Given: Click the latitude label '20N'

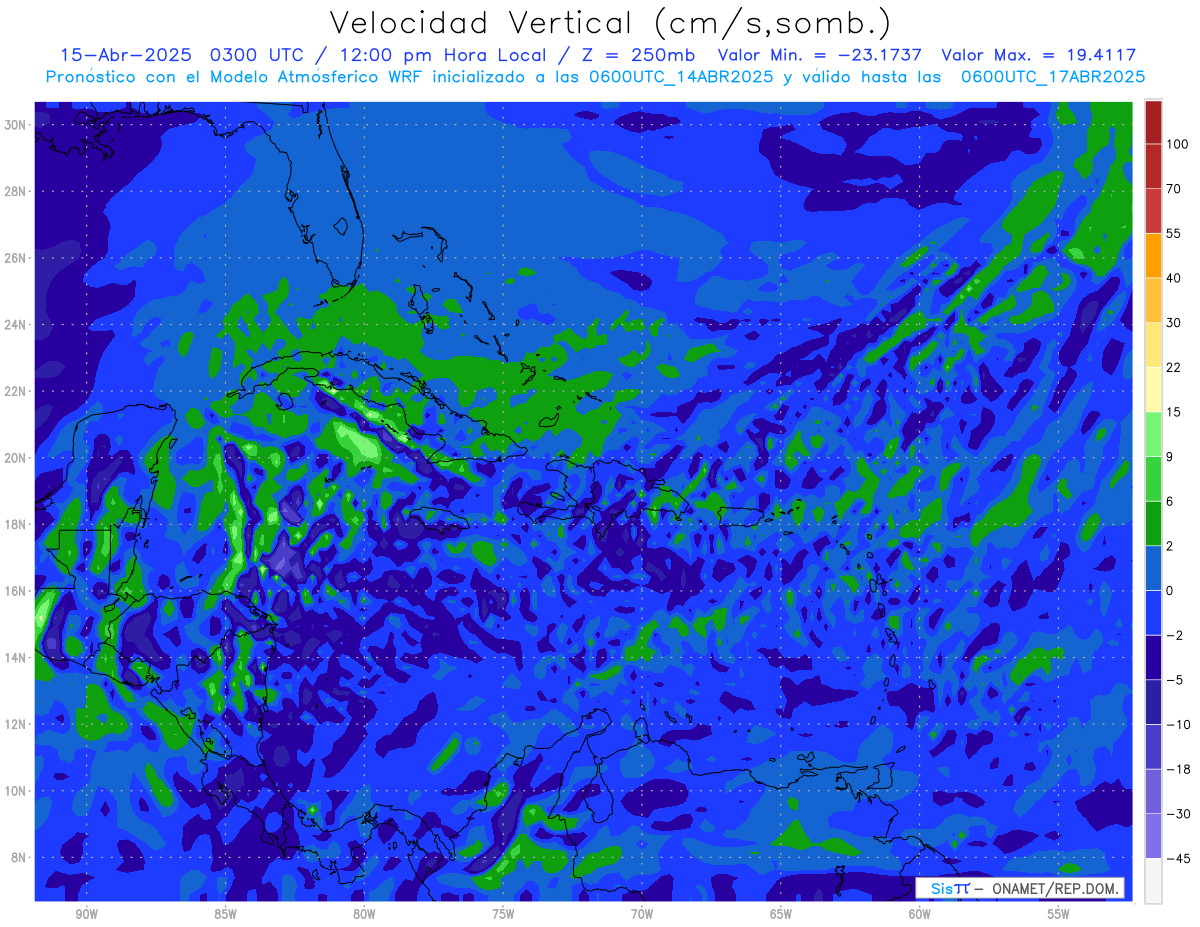Looking at the screenshot, I should 16,458.
